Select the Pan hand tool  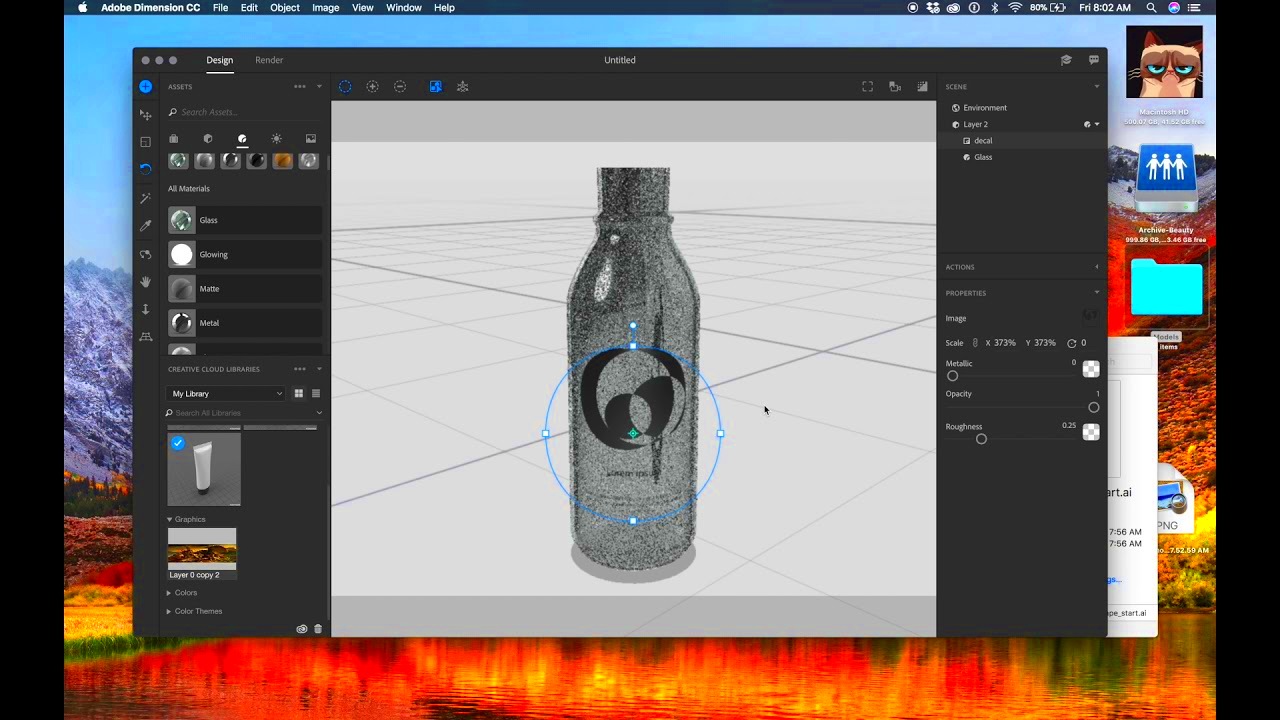145,282
